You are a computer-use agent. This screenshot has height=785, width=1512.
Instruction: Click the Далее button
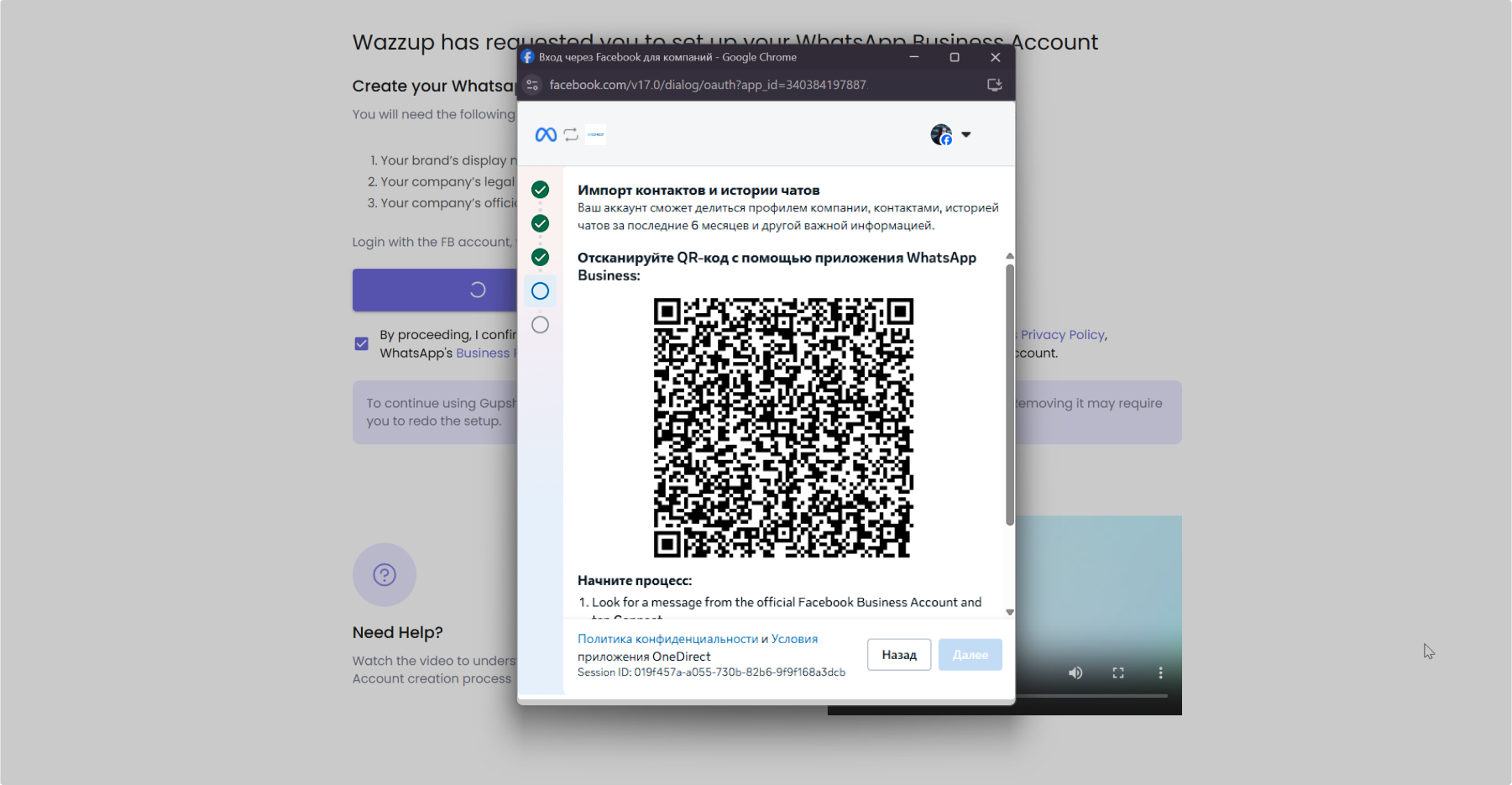coord(971,655)
